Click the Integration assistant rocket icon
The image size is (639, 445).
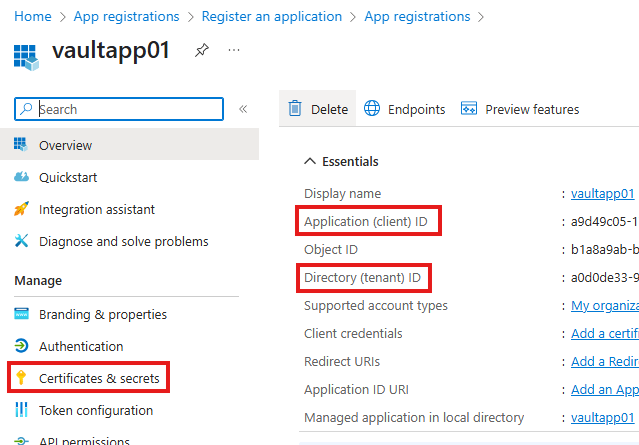coord(21,209)
